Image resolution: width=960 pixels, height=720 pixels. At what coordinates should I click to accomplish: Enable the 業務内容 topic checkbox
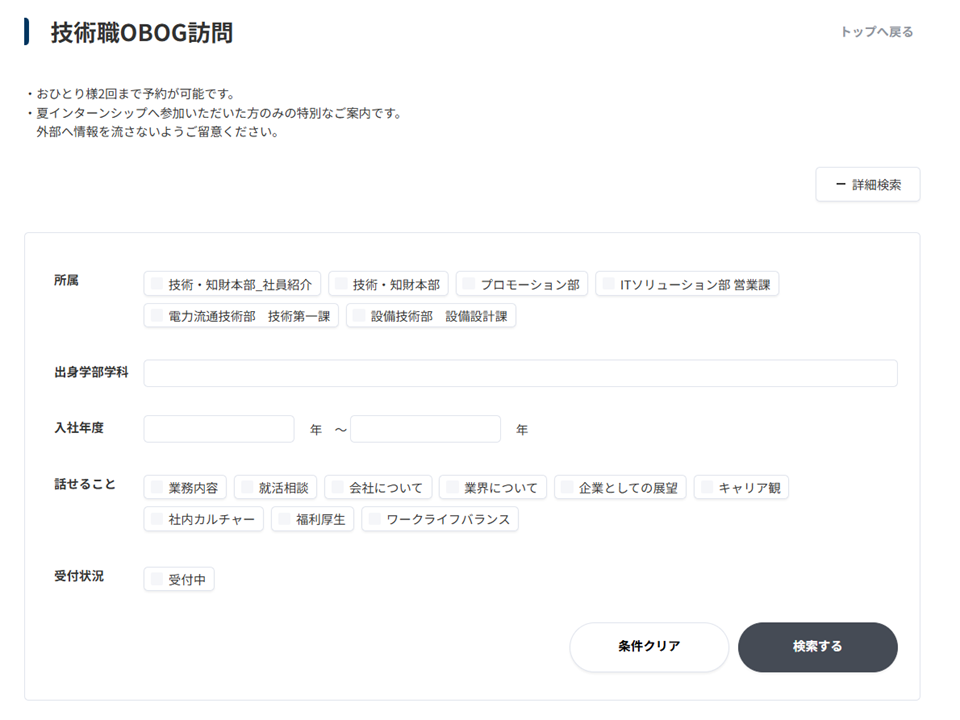point(156,487)
